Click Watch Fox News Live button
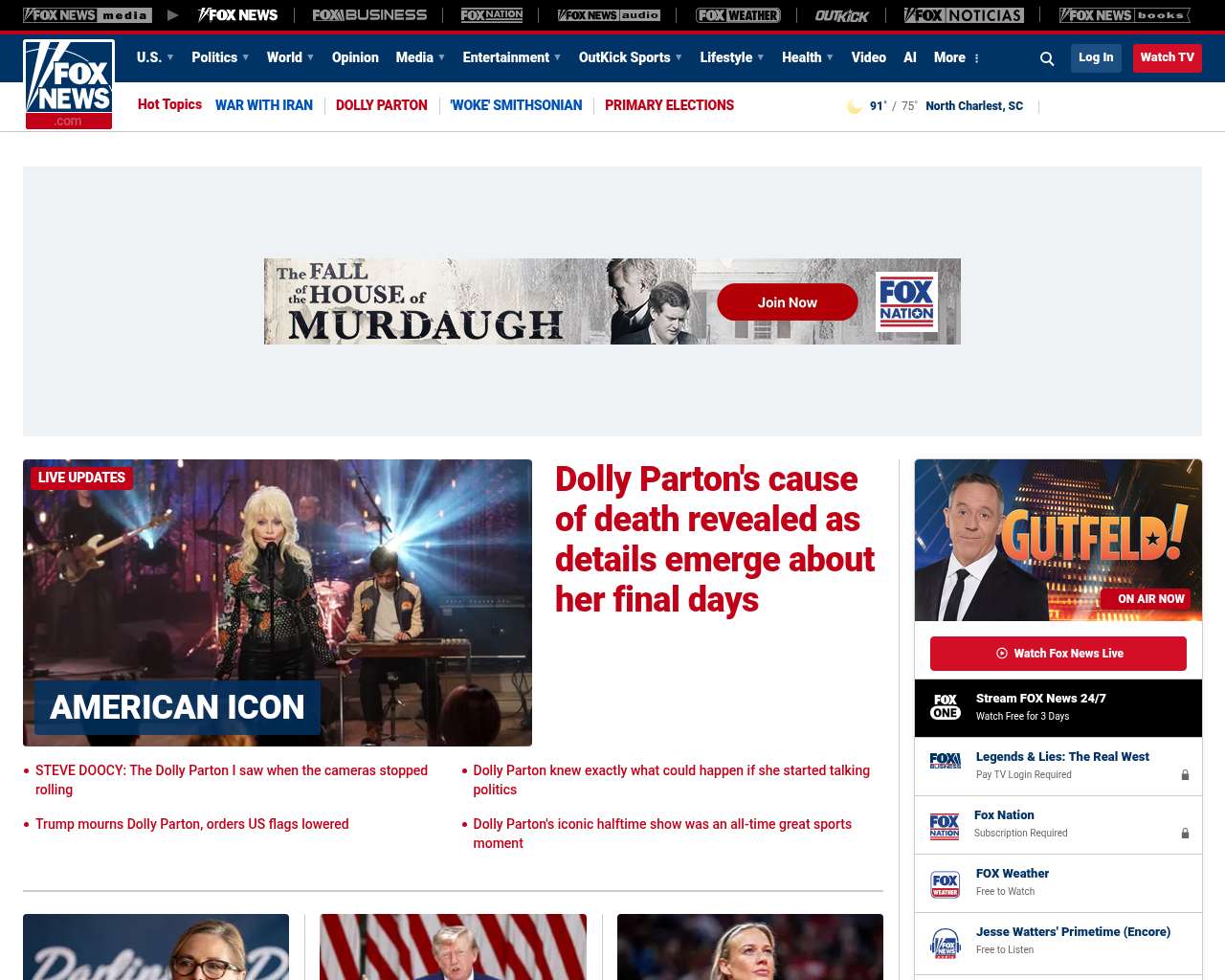Viewport: 1225px width, 980px height. [1058, 654]
